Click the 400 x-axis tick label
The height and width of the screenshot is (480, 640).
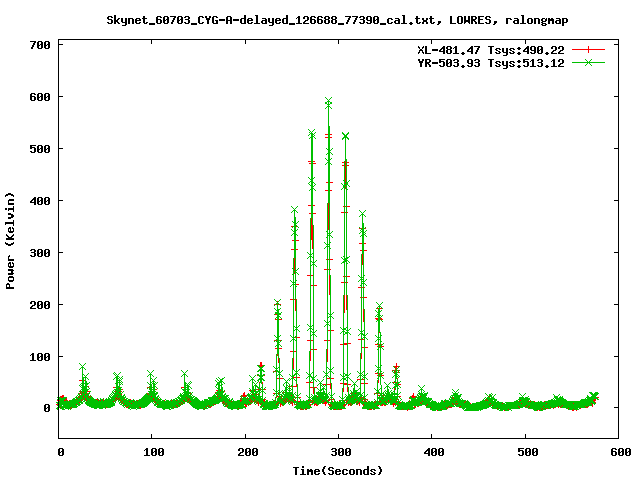[433, 452]
